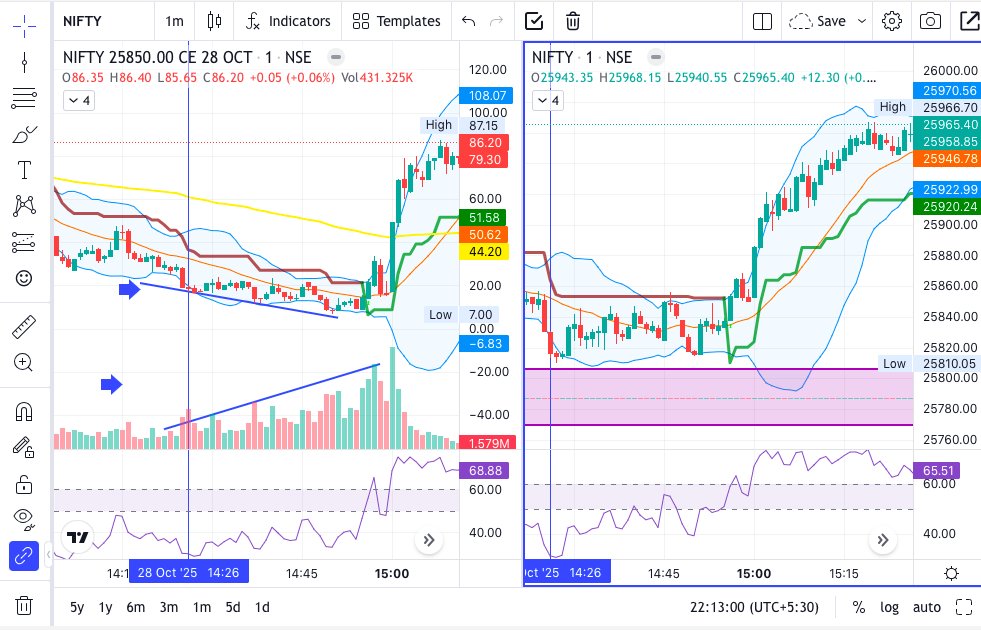The height and width of the screenshot is (630, 981).
Task: Open the chart in fullscreen or popup
Action: pos(970,21)
